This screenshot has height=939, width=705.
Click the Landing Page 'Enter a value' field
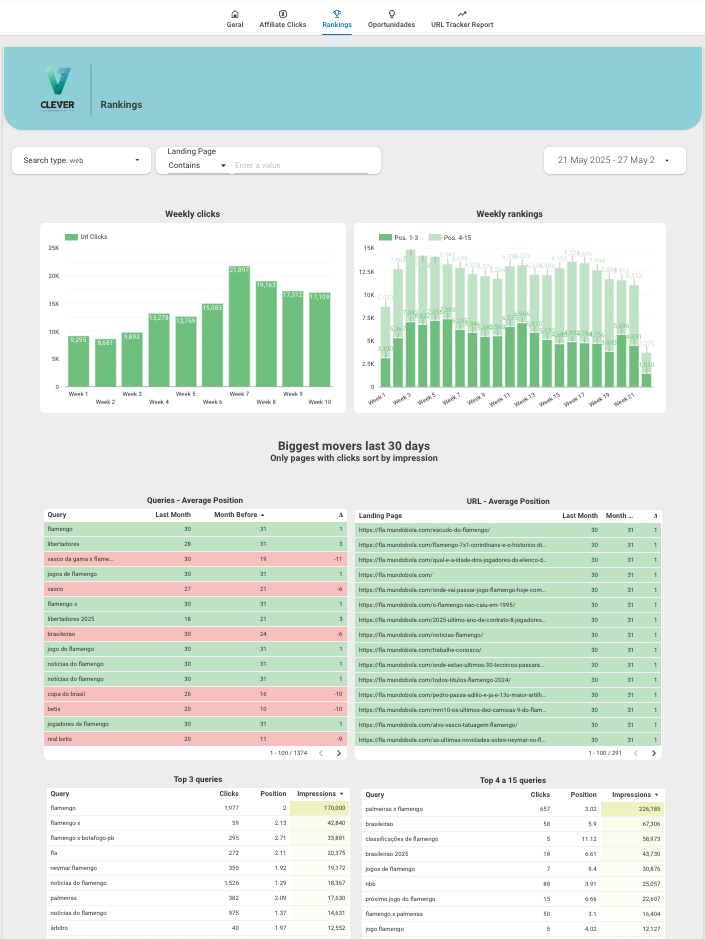coord(300,165)
